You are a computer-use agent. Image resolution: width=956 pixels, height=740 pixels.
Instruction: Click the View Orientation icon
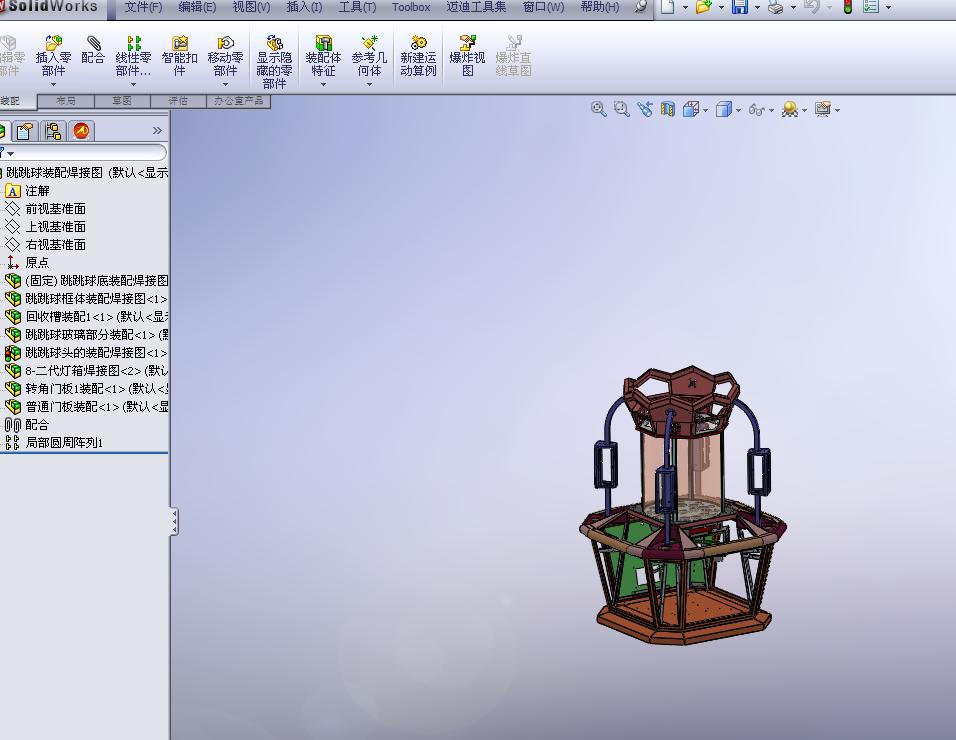click(x=691, y=109)
